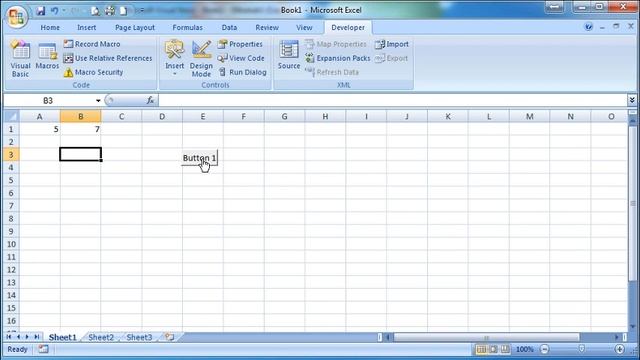Click Print Preview in Quick Access Toolbar
640x360 pixels.
pyautogui.click(x=95, y=11)
